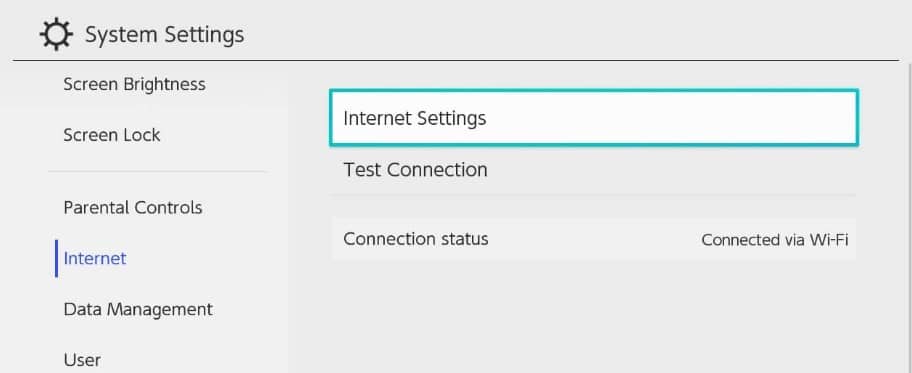Run Test Connection
The width and height of the screenshot is (912, 373).
pos(594,170)
